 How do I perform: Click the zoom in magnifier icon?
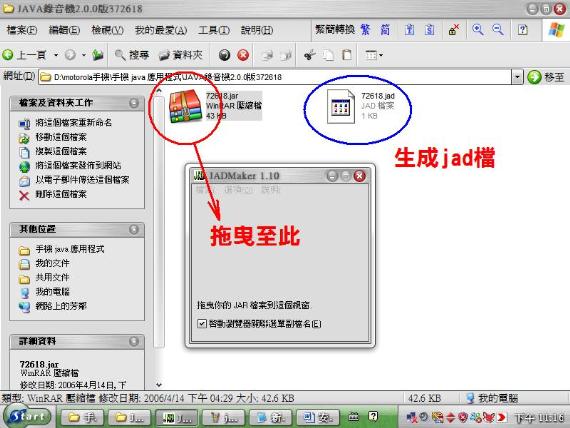click(x=477, y=29)
